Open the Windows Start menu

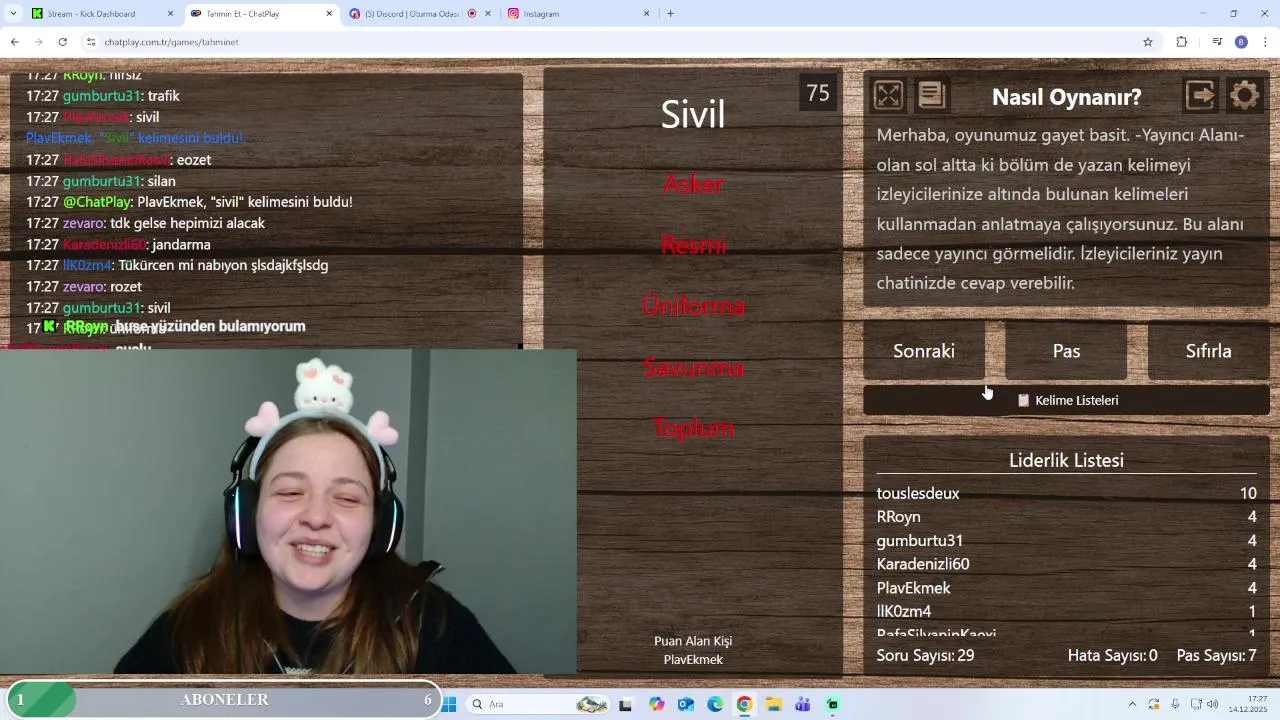click(x=450, y=704)
